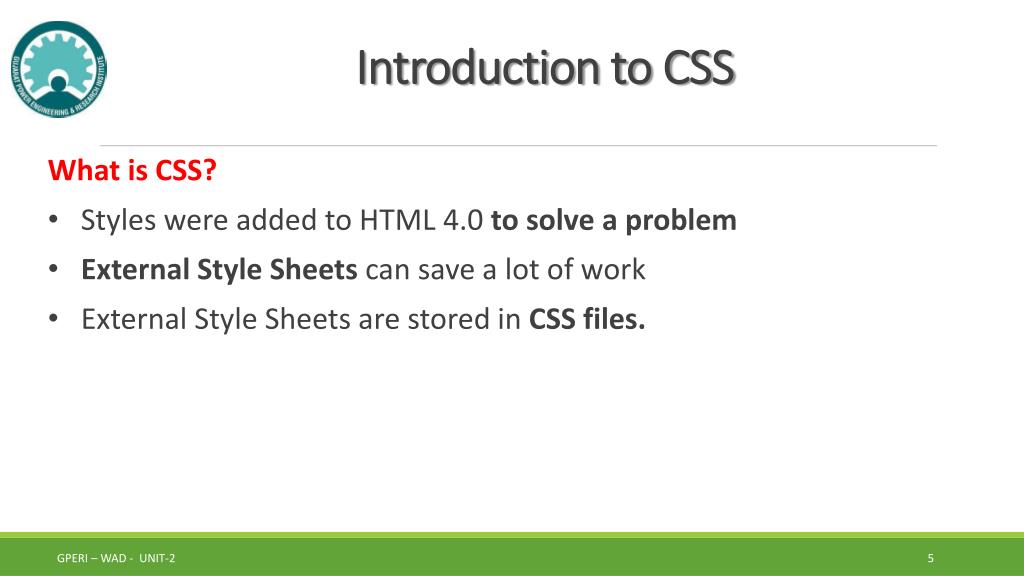Viewport: 1024px width, 576px height.
Task: Click the word 'CSS' in the title
Action: [x=699, y=67]
